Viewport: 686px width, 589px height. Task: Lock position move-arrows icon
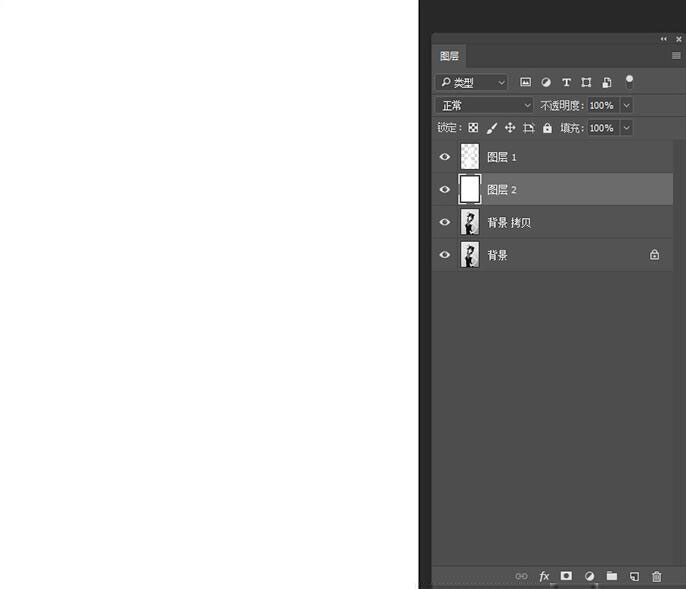click(x=510, y=128)
